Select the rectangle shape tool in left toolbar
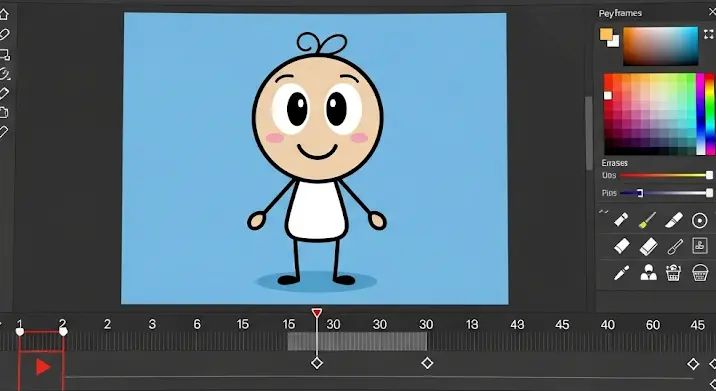 pos(4,55)
